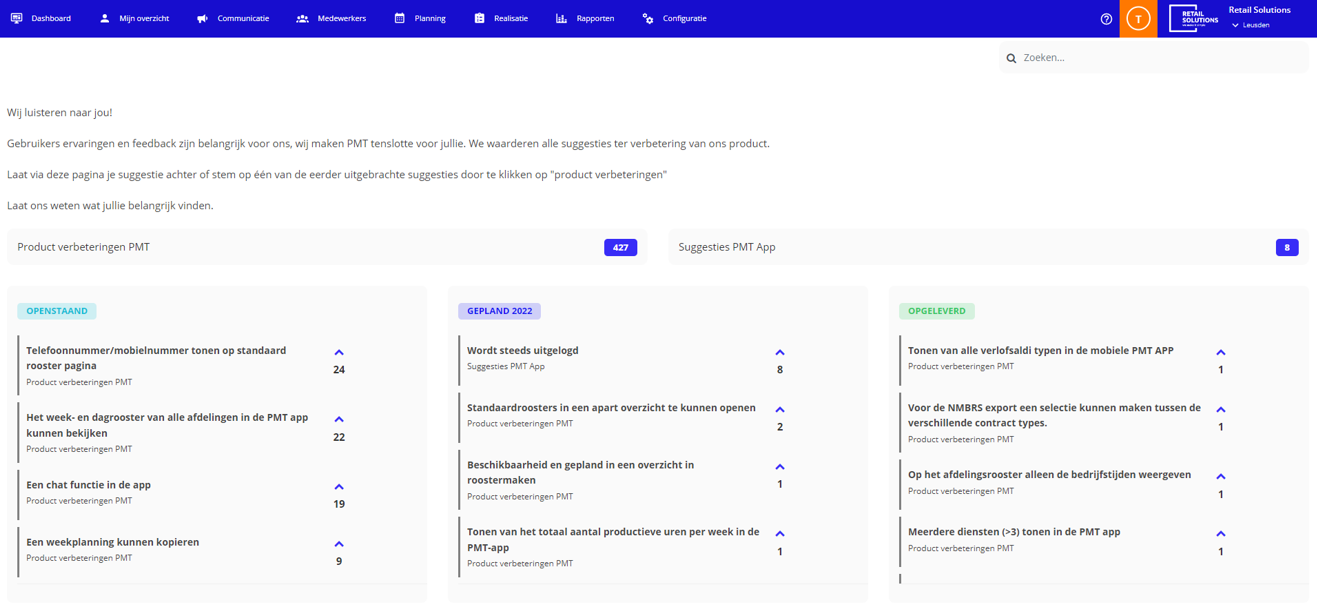The height and width of the screenshot is (609, 1317).
Task: Expand the Leusden location dropdown
Action: [1251, 25]
